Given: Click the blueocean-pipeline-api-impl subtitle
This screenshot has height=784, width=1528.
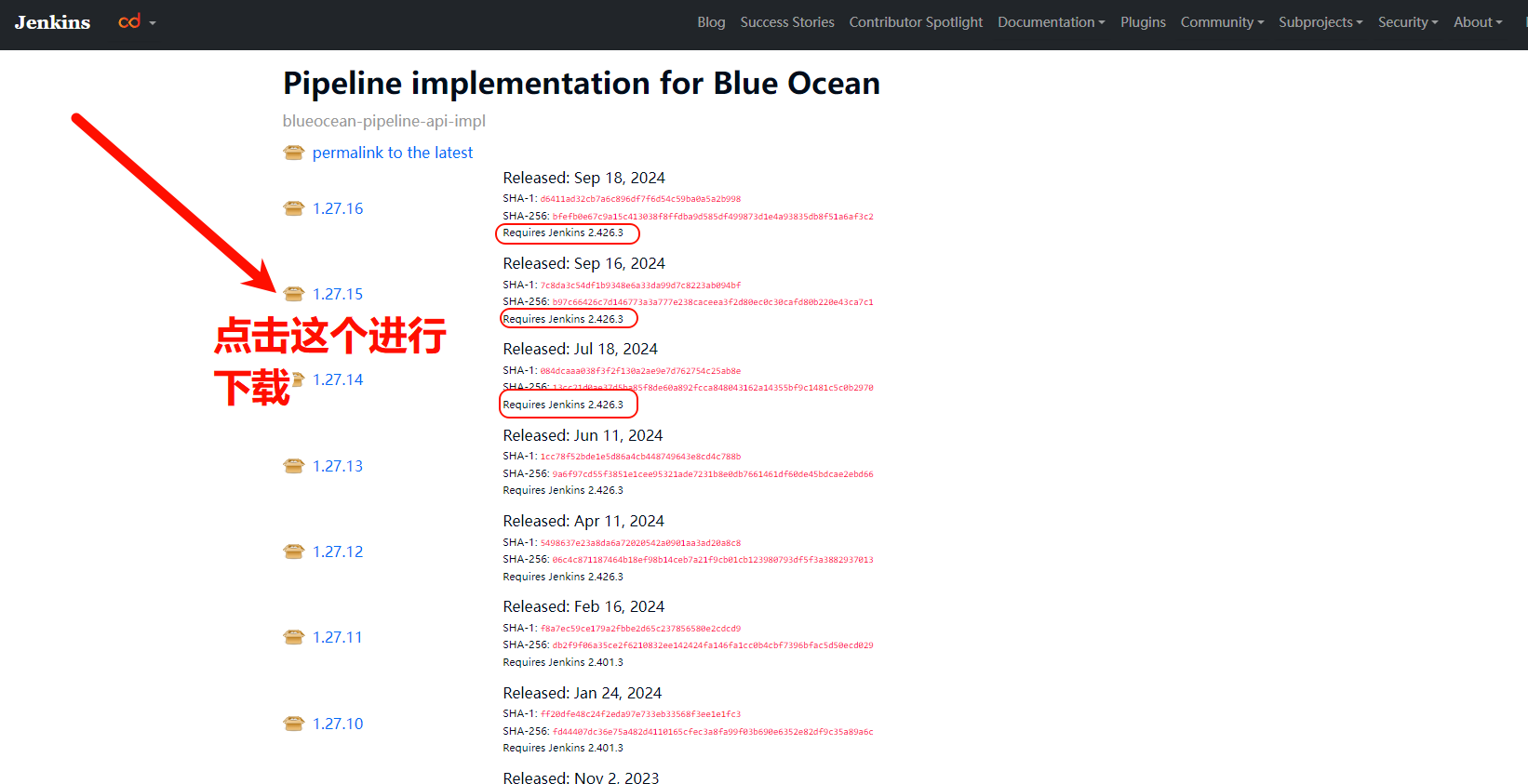Looking at the screenshot, I should tap(384, 121).
